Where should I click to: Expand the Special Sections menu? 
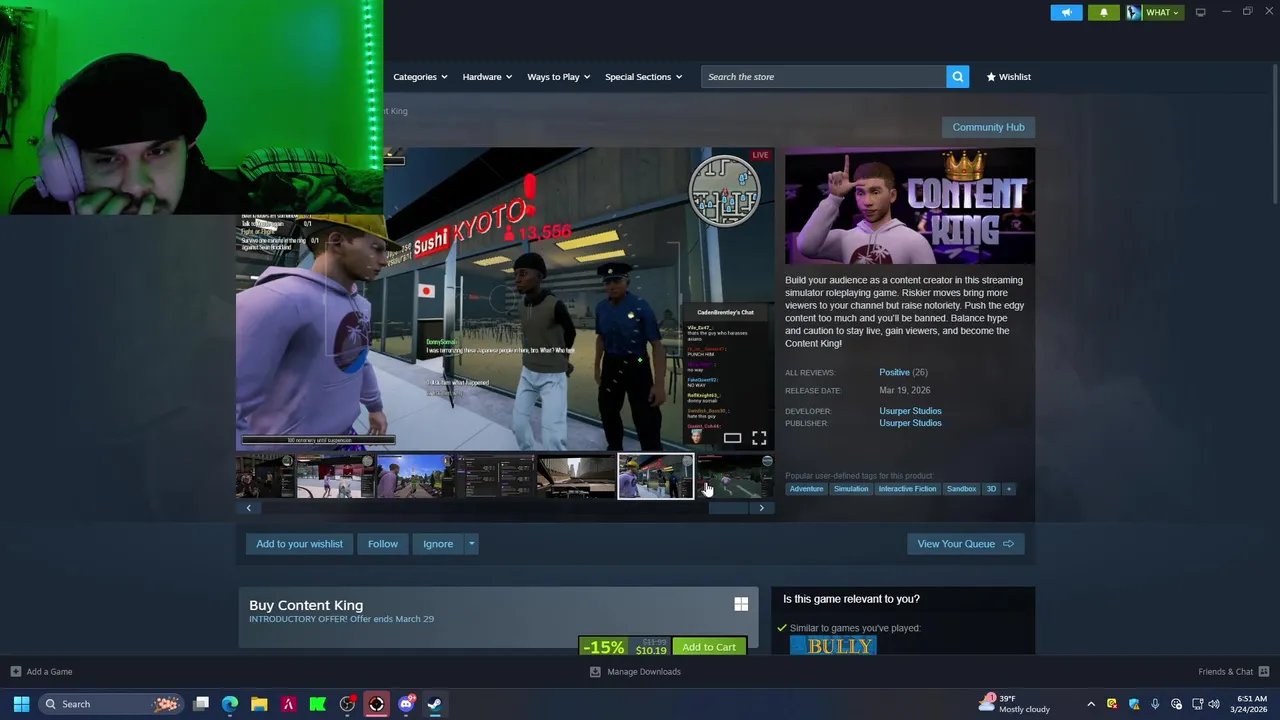643,77
